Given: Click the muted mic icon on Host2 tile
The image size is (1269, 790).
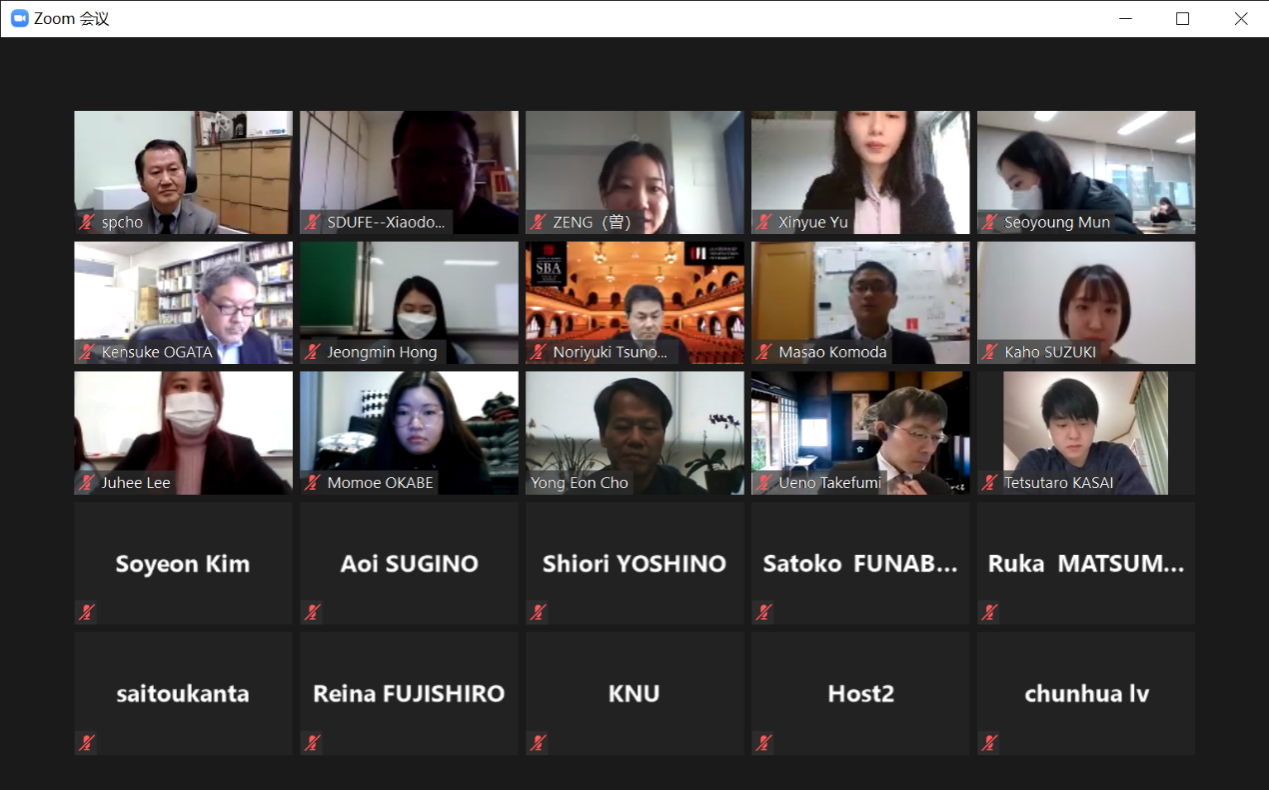Looking at the screenshot, I should tap(765, 743).
